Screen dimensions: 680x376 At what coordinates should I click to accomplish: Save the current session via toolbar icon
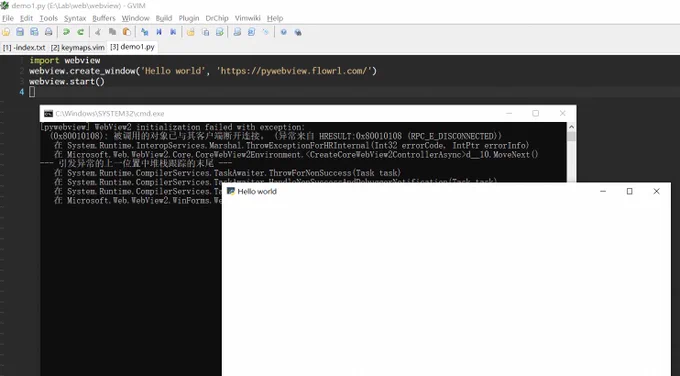(206, 32)
